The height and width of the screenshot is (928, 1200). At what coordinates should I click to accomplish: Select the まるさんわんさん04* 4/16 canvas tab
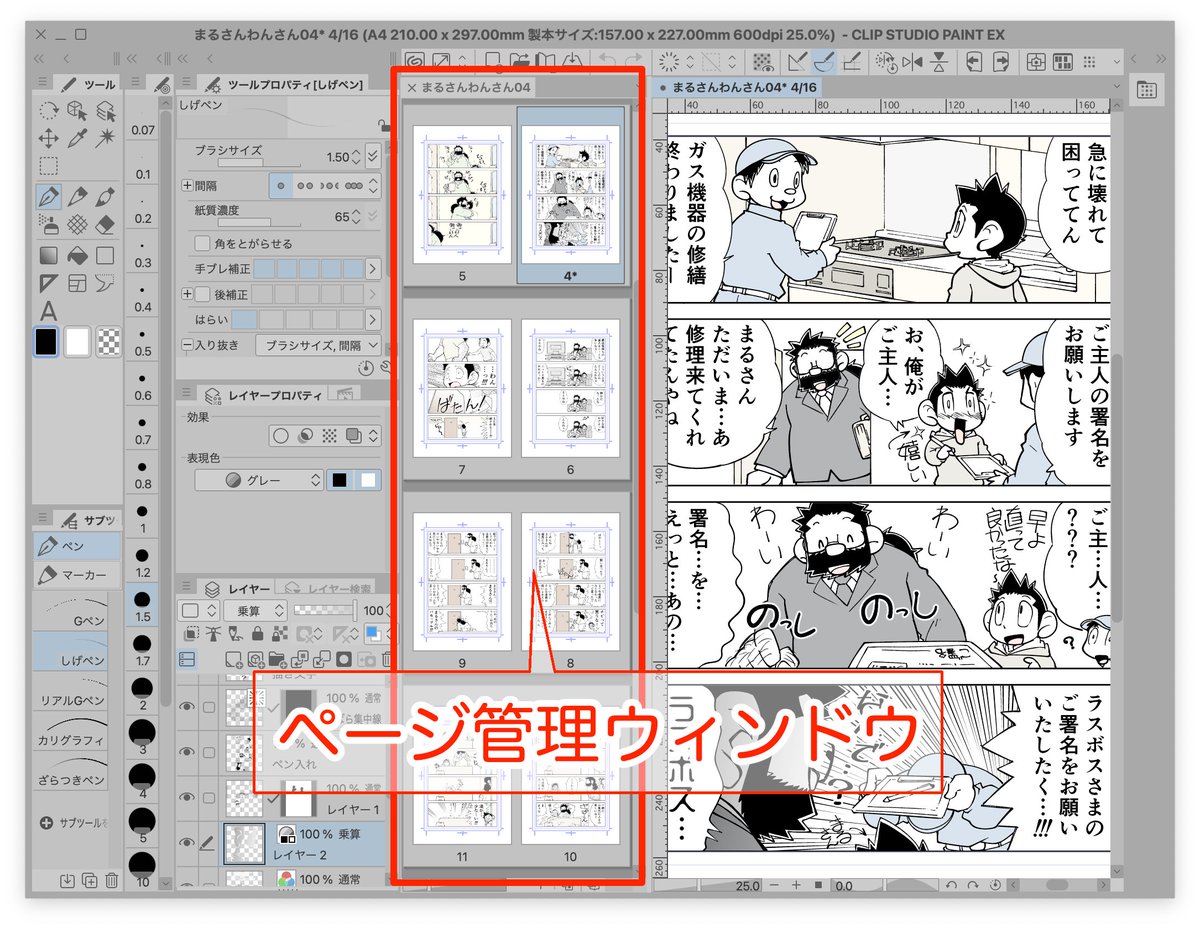(738, 87)
